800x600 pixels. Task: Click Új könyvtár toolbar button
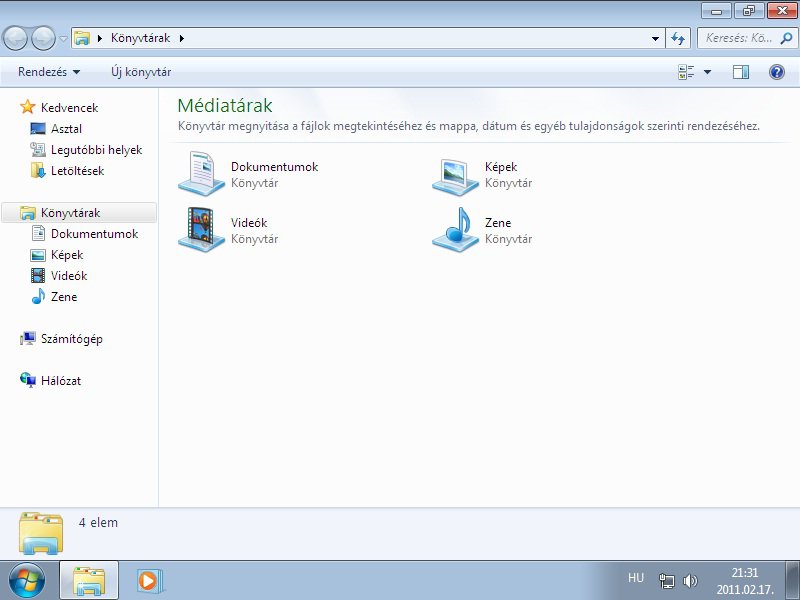pos(141,72)
